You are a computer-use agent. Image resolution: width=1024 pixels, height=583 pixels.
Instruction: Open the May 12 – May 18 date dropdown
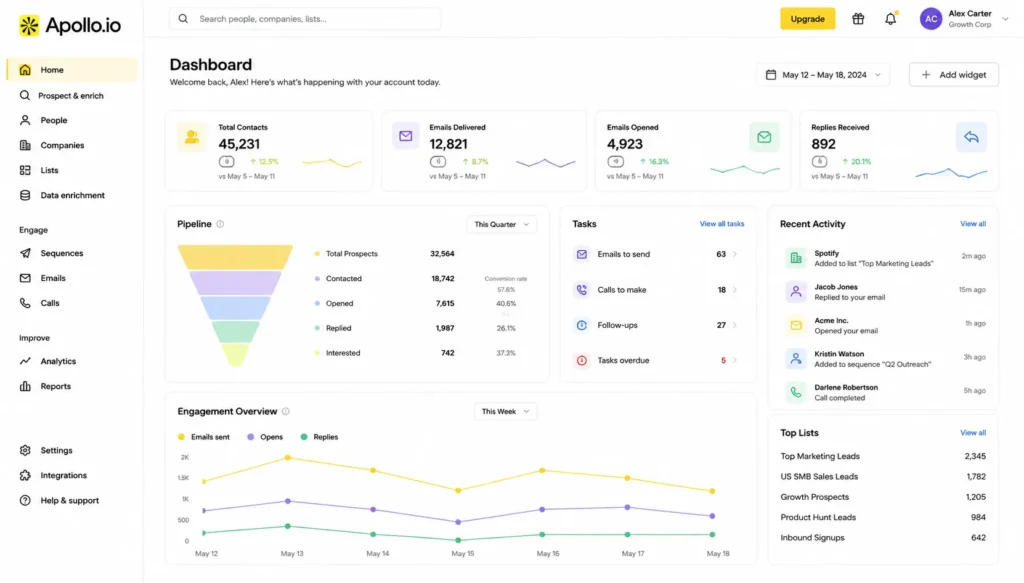[823, 75]
